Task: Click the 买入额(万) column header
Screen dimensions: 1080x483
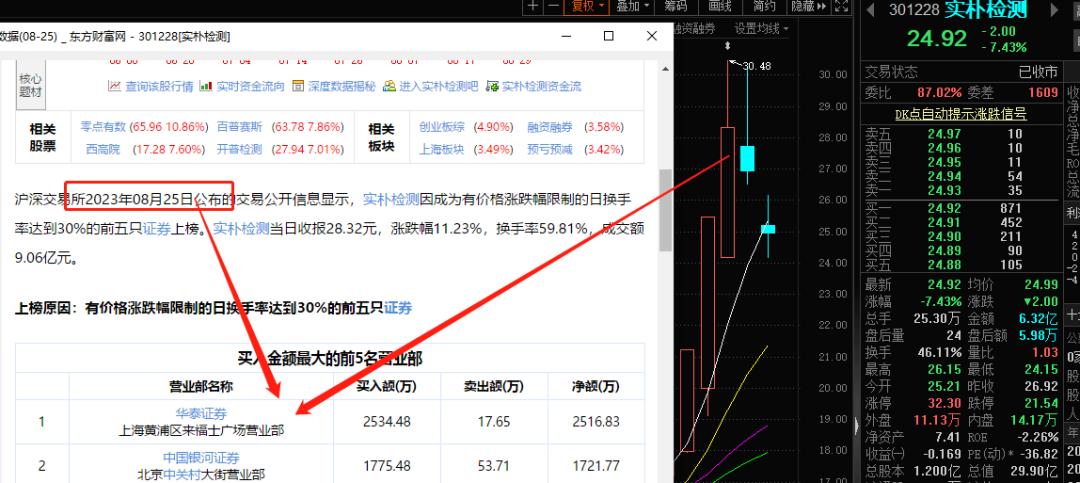Action: coord(386,387)
